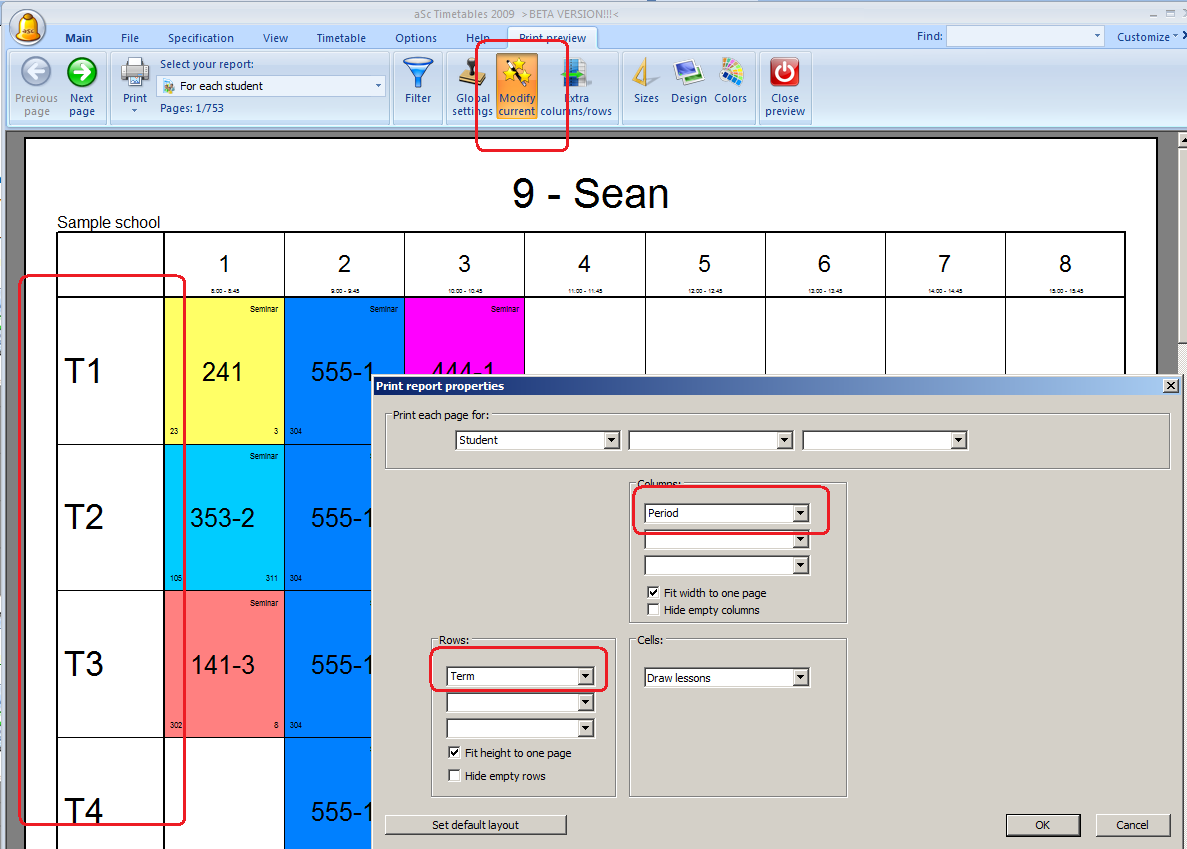Click the Print printer icon
The height and width of the screenshot is (849, 1187).
coord(135,72)
